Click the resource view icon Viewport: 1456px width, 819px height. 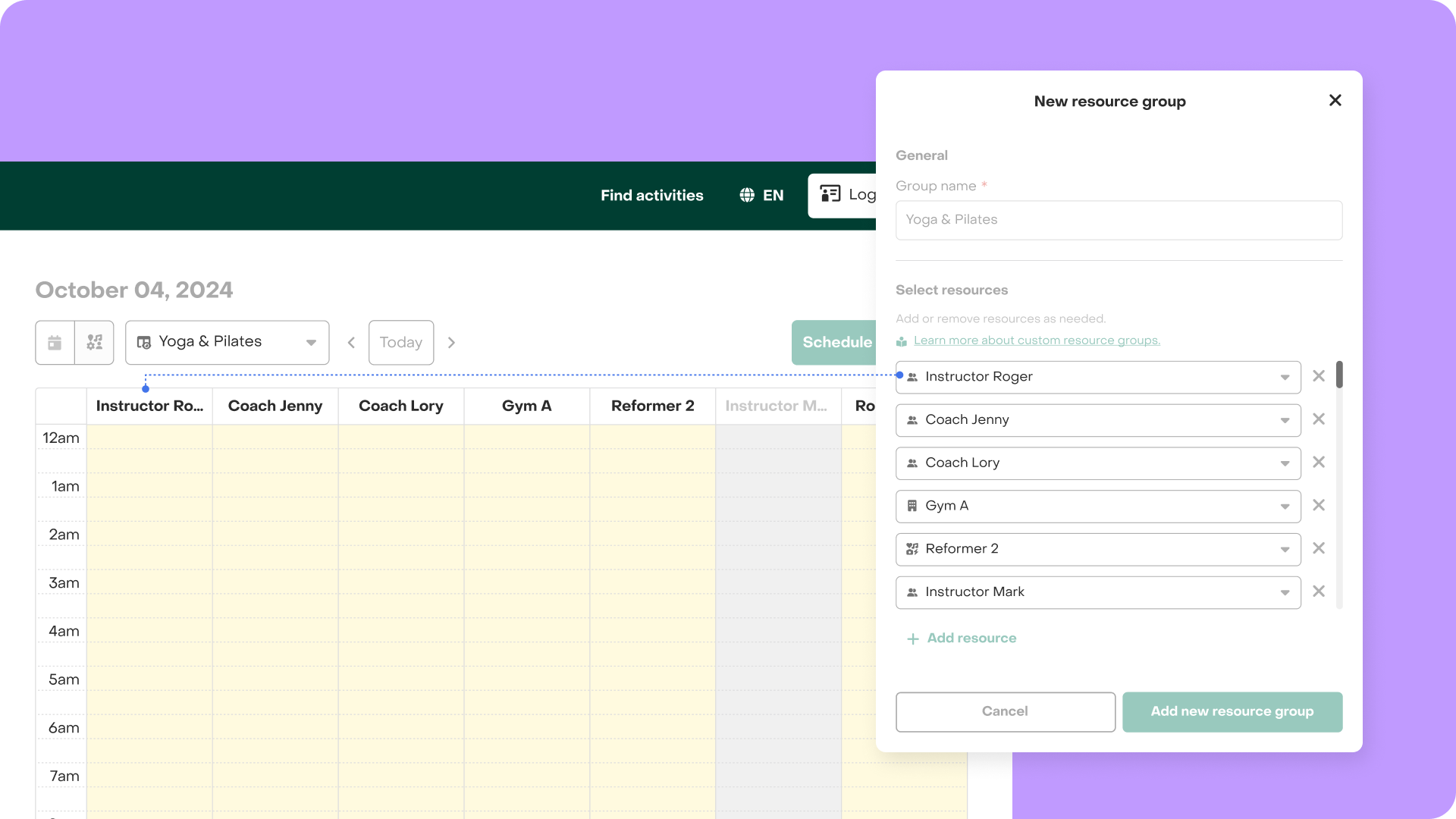pos(95,343)
